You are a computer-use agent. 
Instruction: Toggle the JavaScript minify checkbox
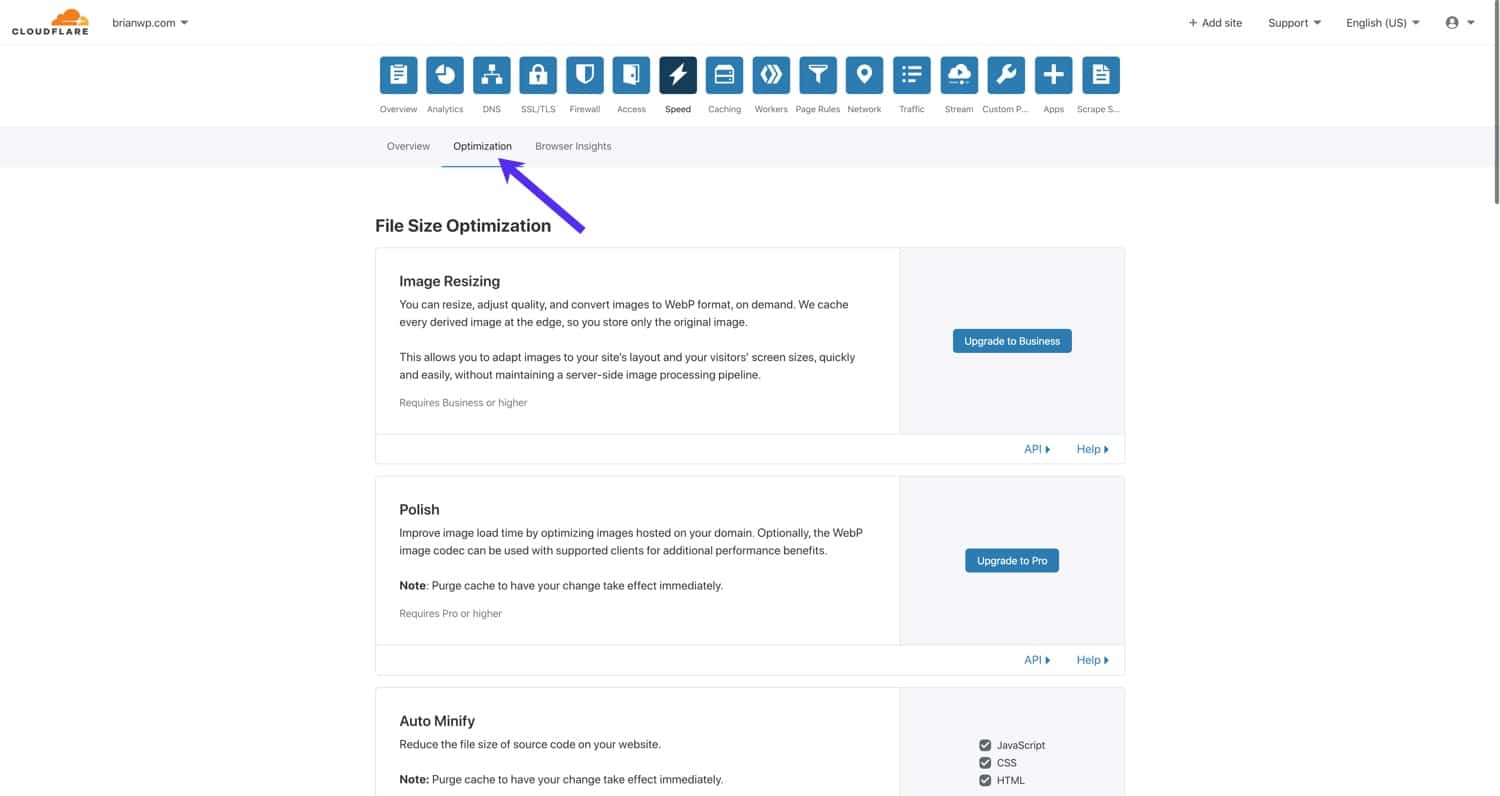pyautogui.click(x=985, y=745)
